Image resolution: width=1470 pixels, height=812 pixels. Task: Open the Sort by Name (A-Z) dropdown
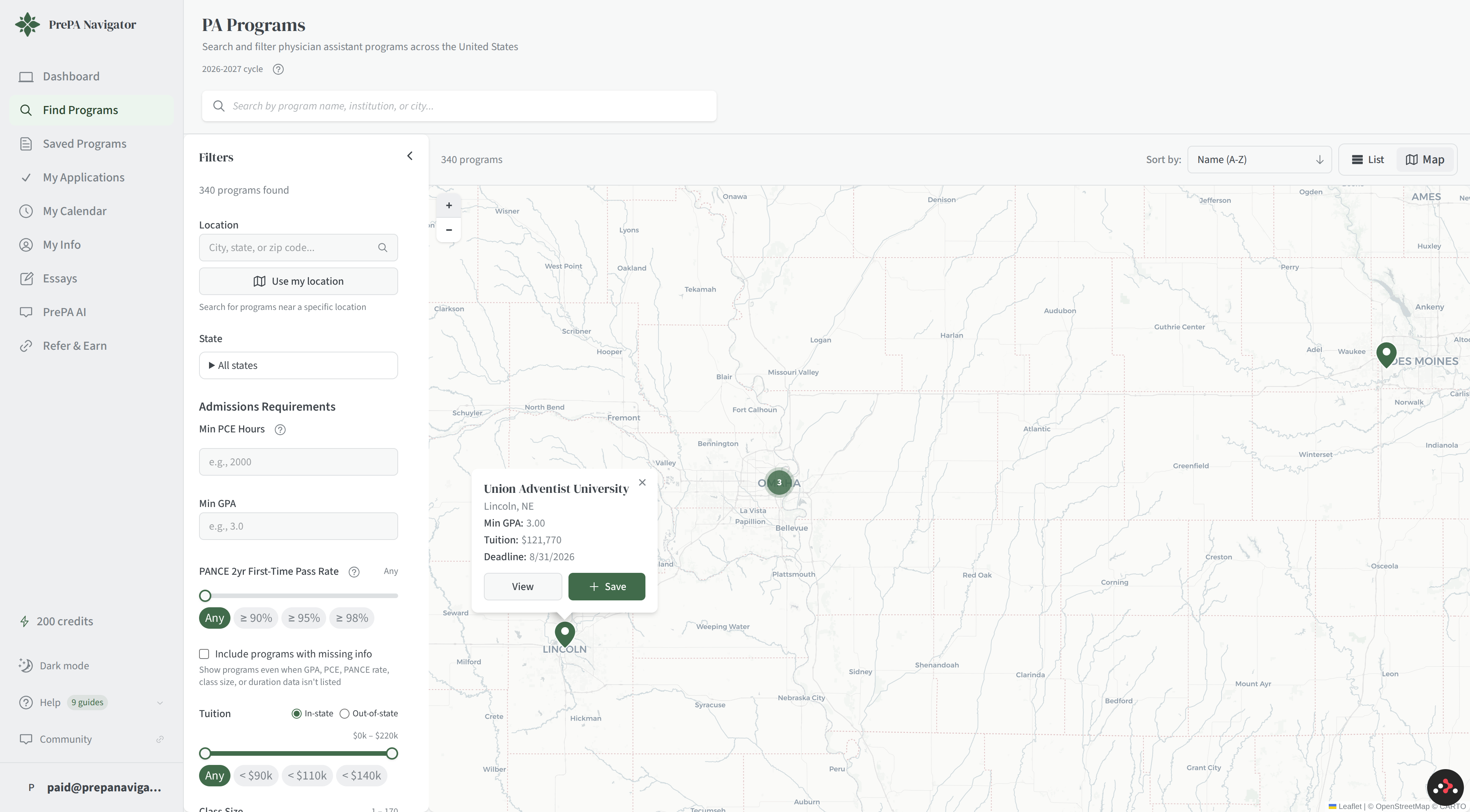click(x=1259, y=160)
